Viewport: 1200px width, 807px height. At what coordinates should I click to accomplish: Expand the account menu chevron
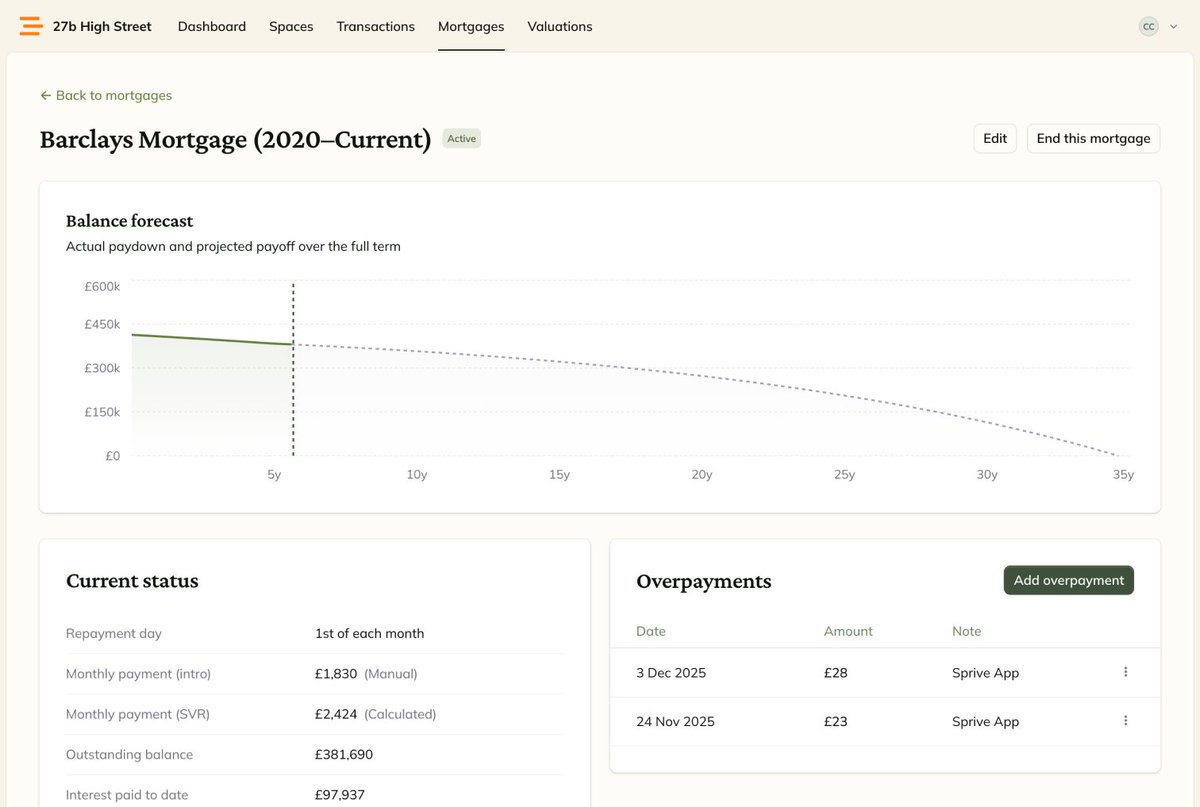[1174, 27]
